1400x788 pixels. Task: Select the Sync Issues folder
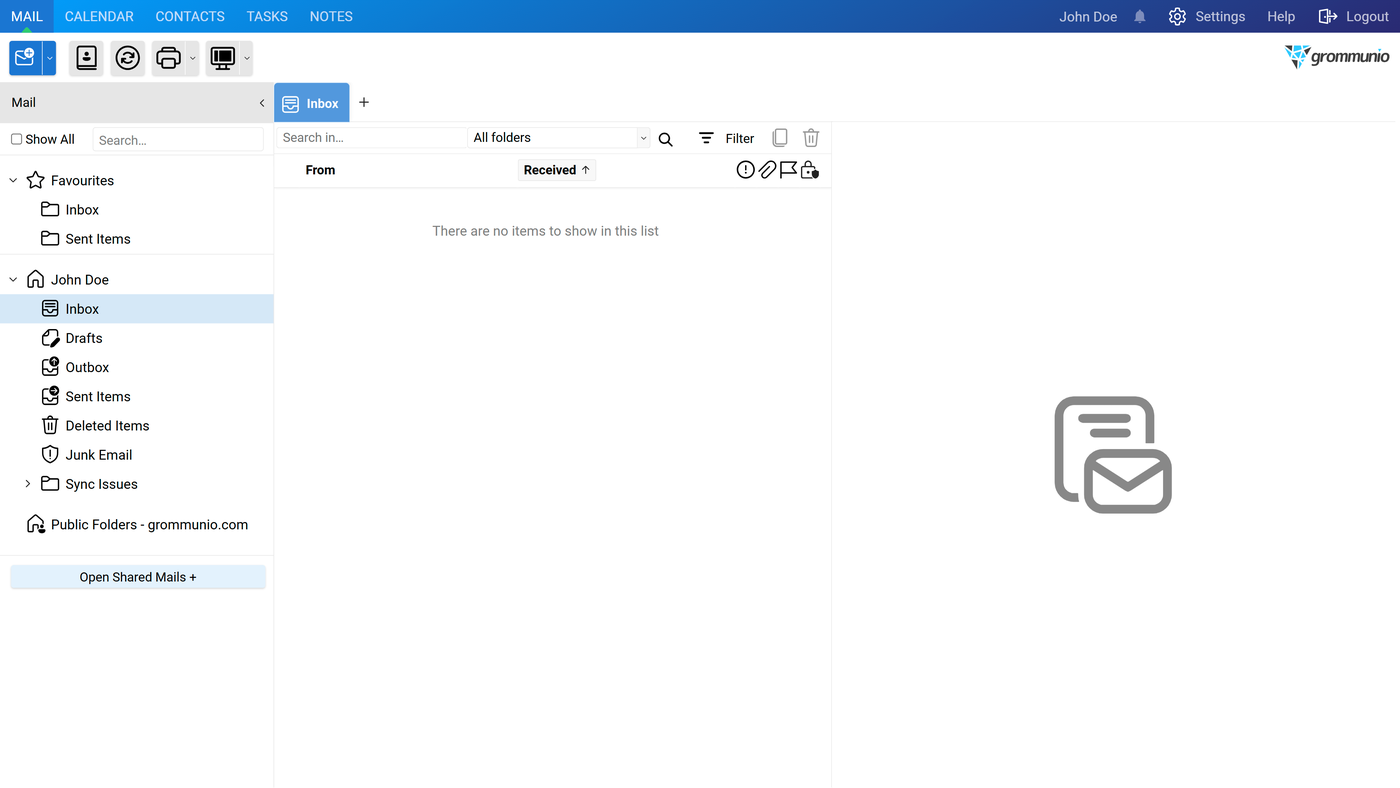pos(101,484)
